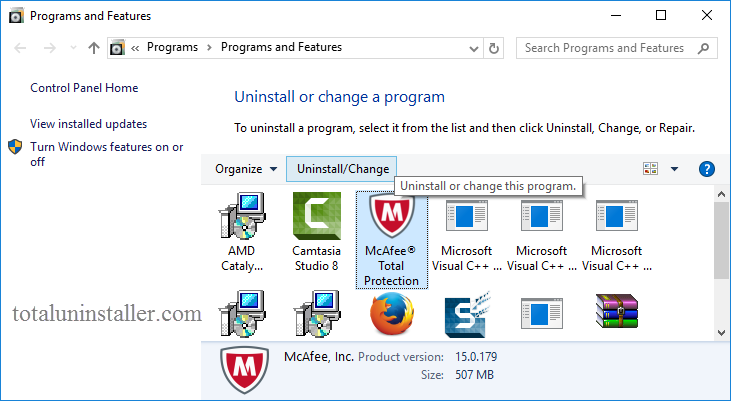731x401 pixels.
Task: Open the Organize dropdown menu
Action: (x=246, y=169)
